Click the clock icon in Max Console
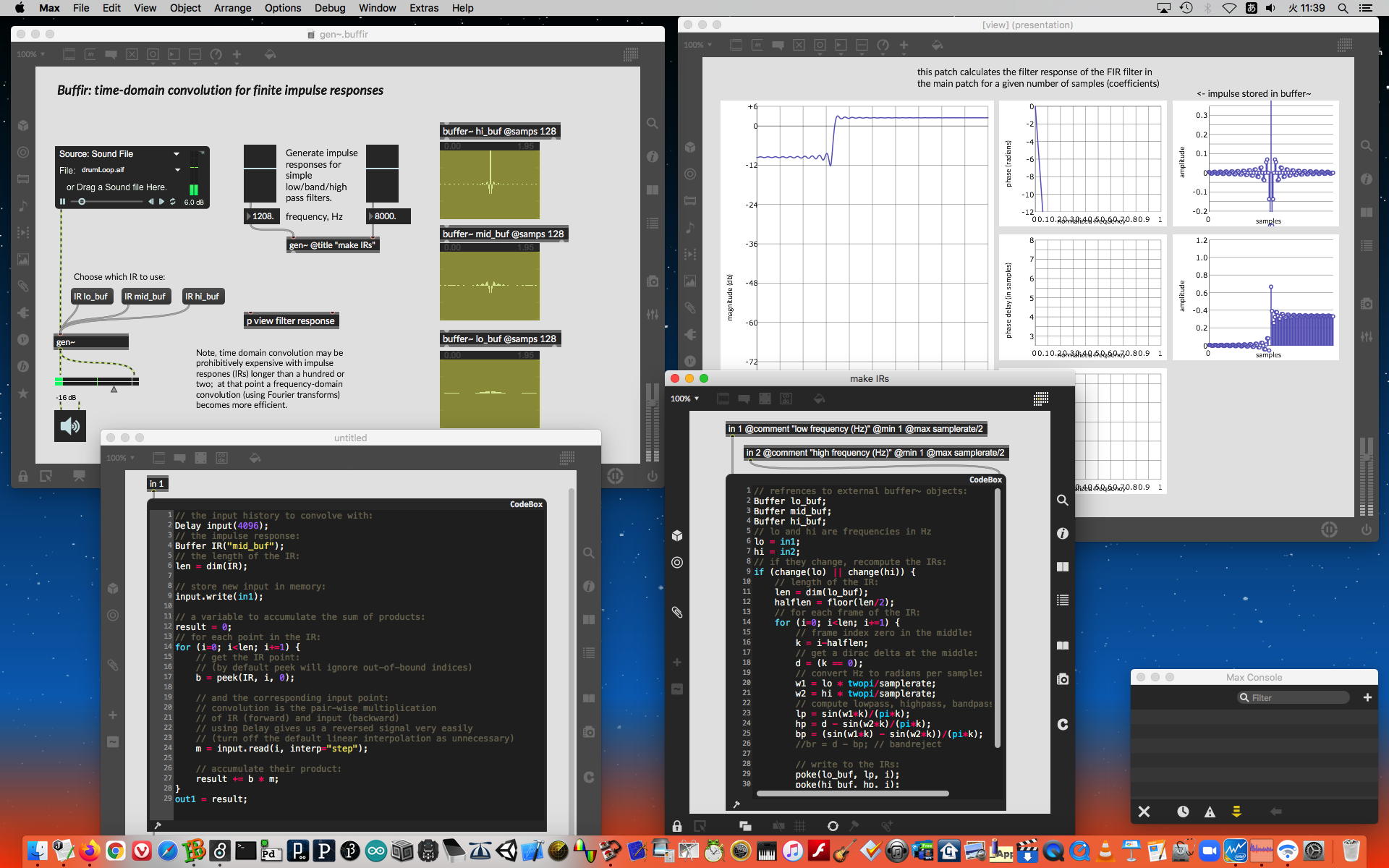This screenshot has width=1389, height=868. pos(1183,812)
